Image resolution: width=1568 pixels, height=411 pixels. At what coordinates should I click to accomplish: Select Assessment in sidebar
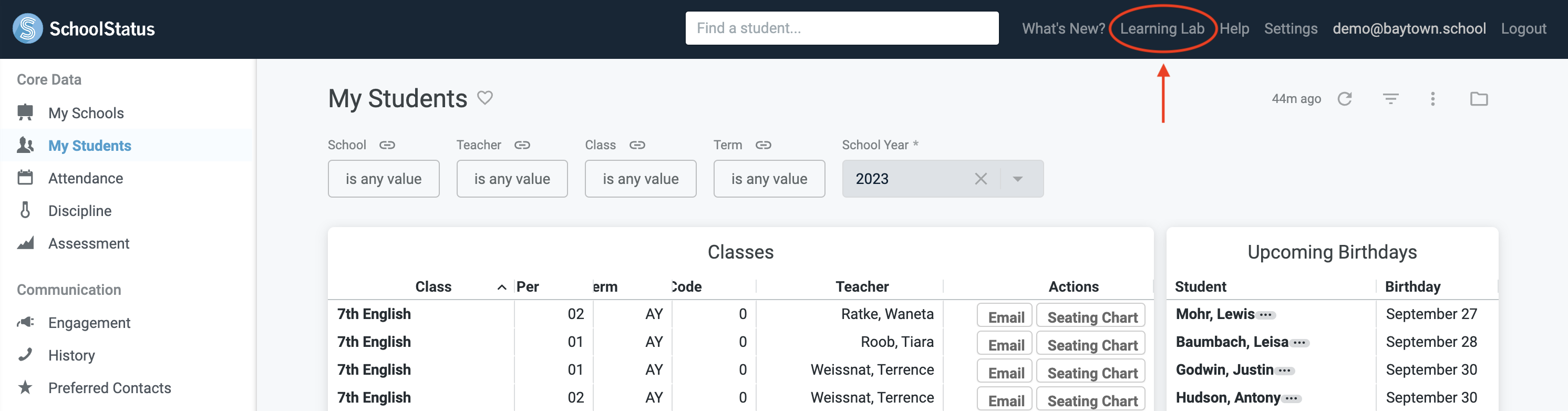tap(89, 243)
